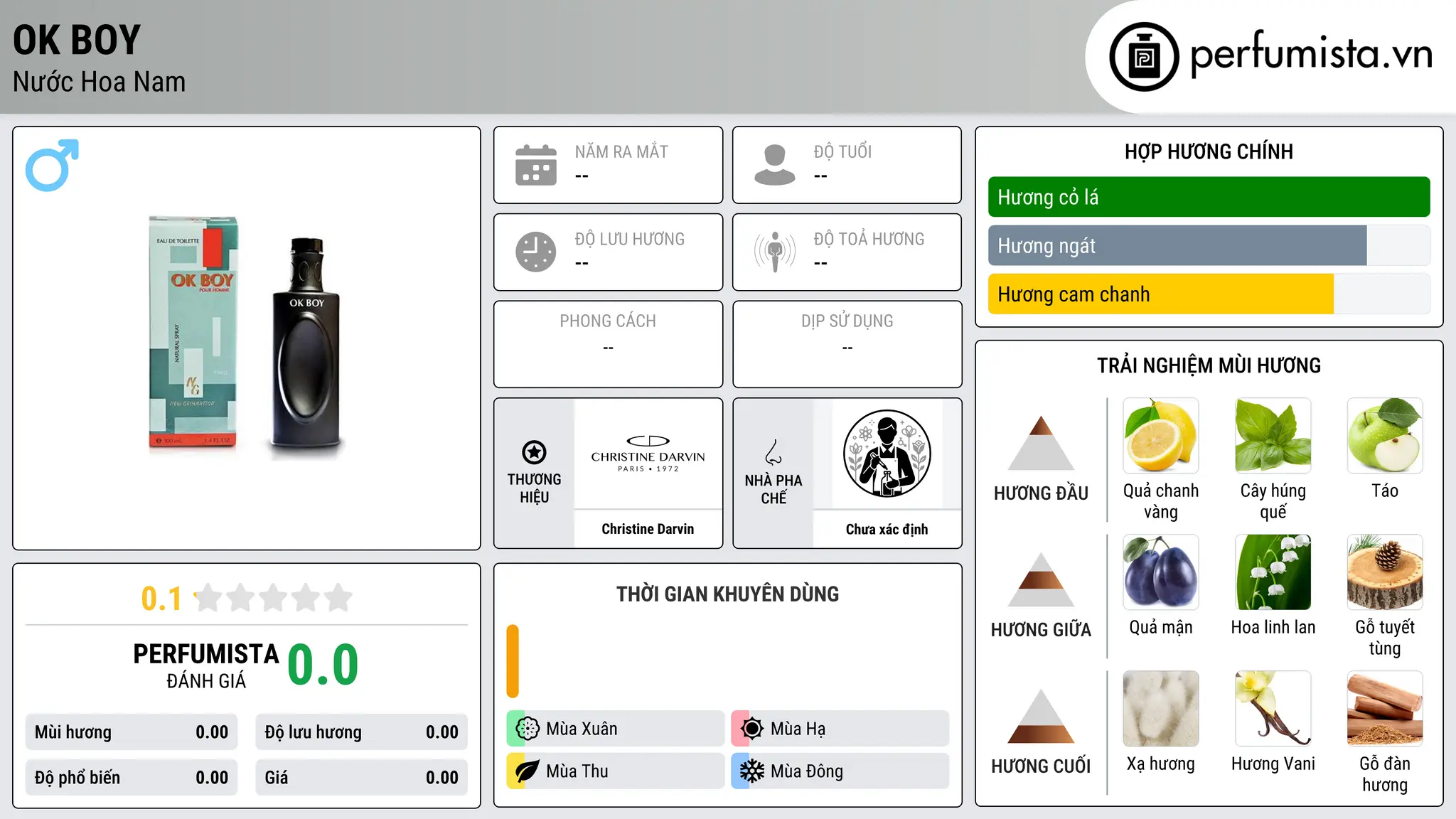This screenshot has height=819, width=1456.
Task: Click the Hợp hương chính heading
Action: (1209, 151)
